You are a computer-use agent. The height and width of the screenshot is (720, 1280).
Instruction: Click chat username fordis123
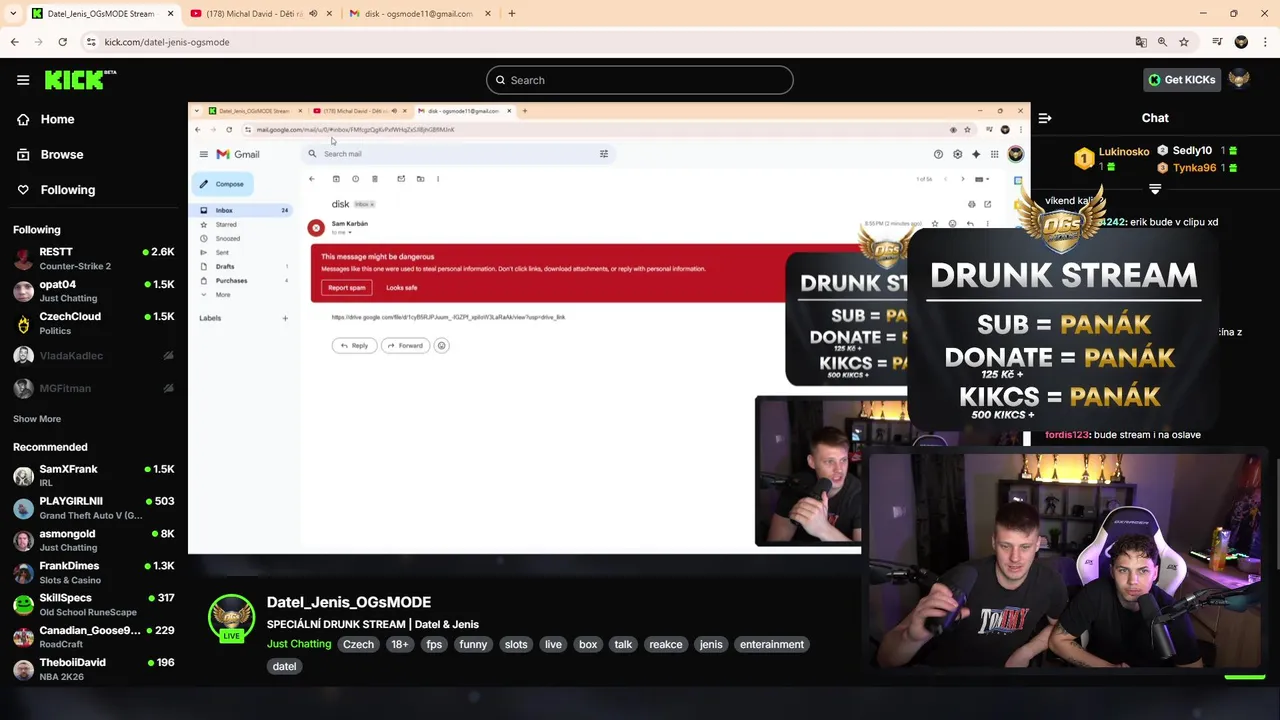point(1066,435)
